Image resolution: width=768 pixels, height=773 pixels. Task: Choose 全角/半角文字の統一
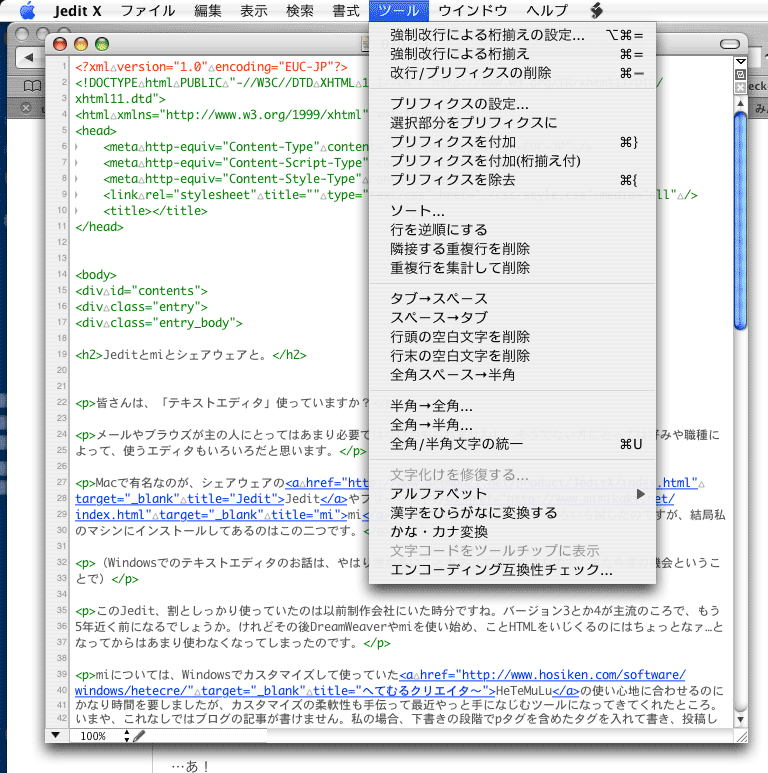513,444
